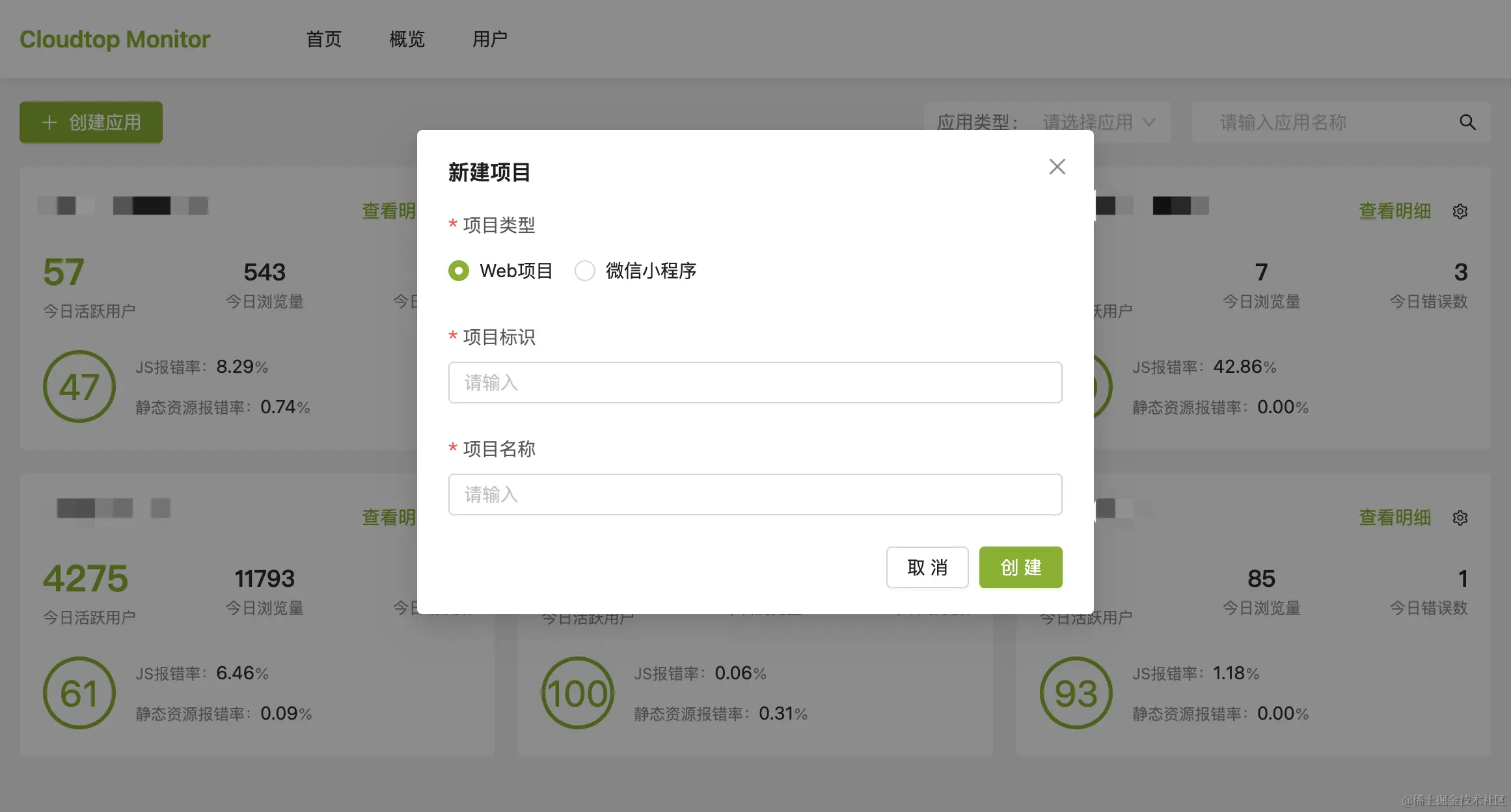The image size is (1511, 812).
Task: Click 查看明细 link on top-right card
Action: (x=1395, y=211)
